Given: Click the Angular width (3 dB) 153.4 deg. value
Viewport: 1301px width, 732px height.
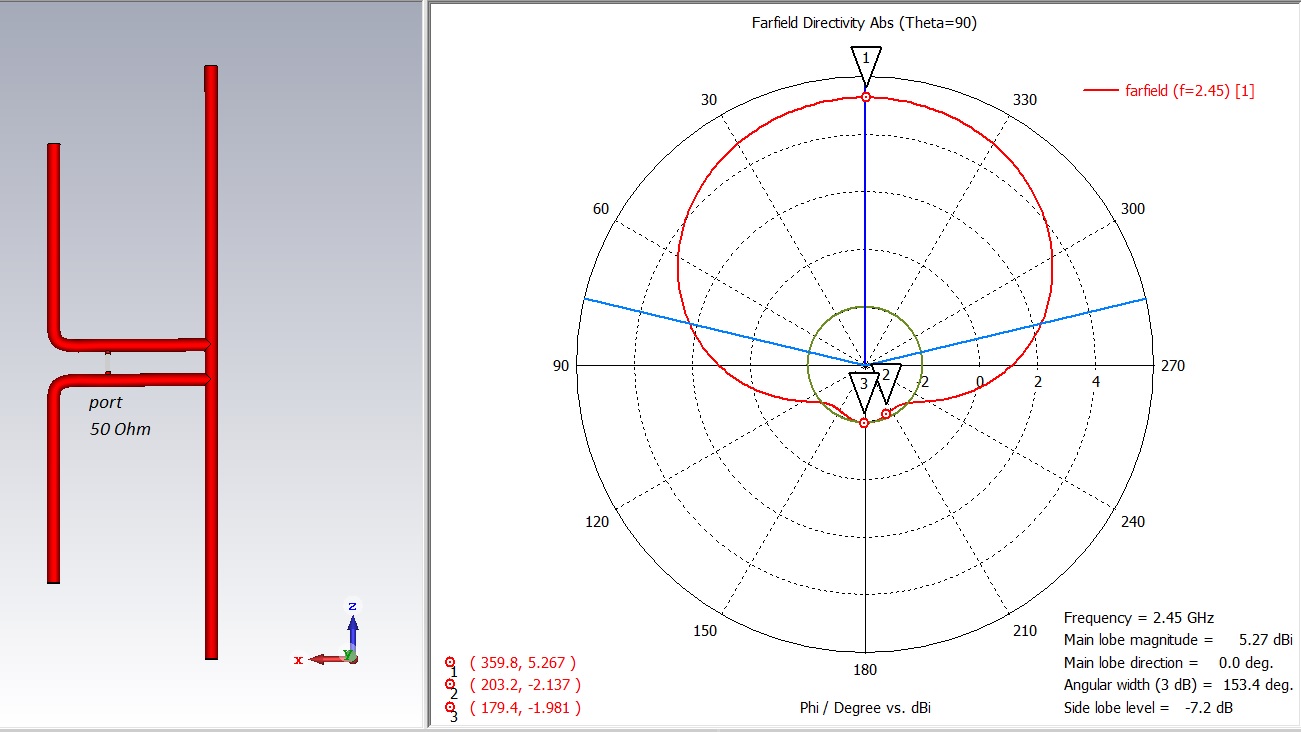Looking at the screenshot, I should click(1259, 685).
